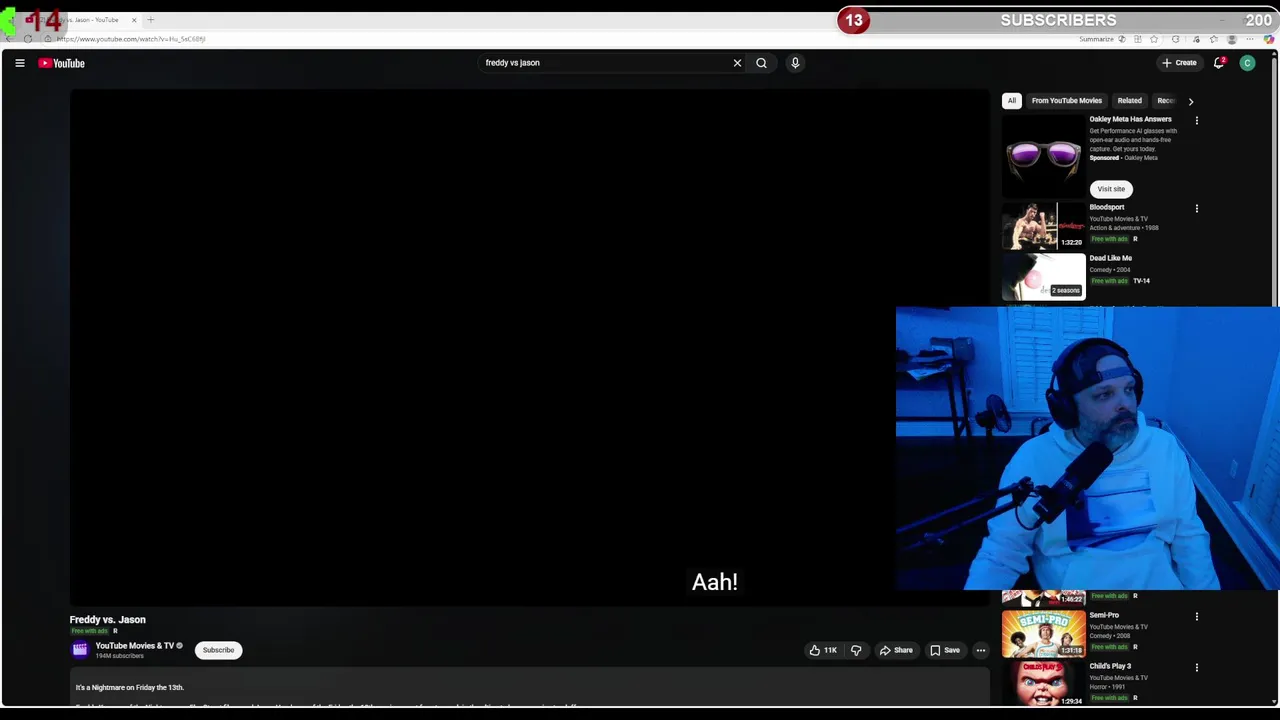The width and height of the screenshot is (1280, 720).
Task: Open split screen browser icon
Action: pyautogui.click(x=1138, y=39)
